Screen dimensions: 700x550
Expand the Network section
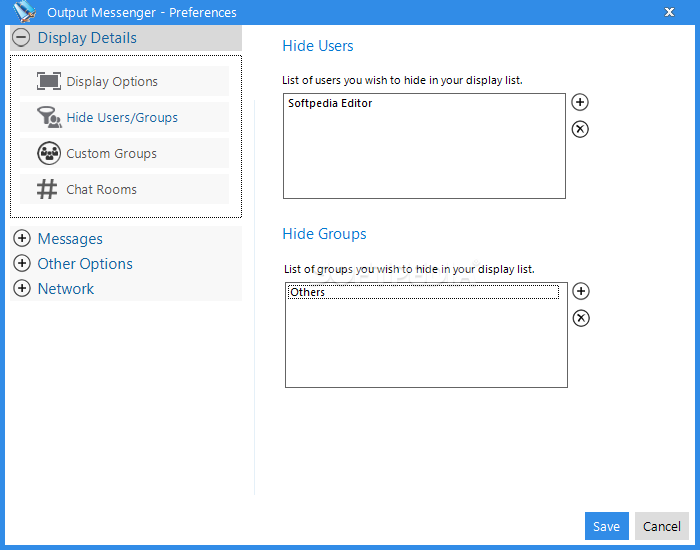click(22, 288)
